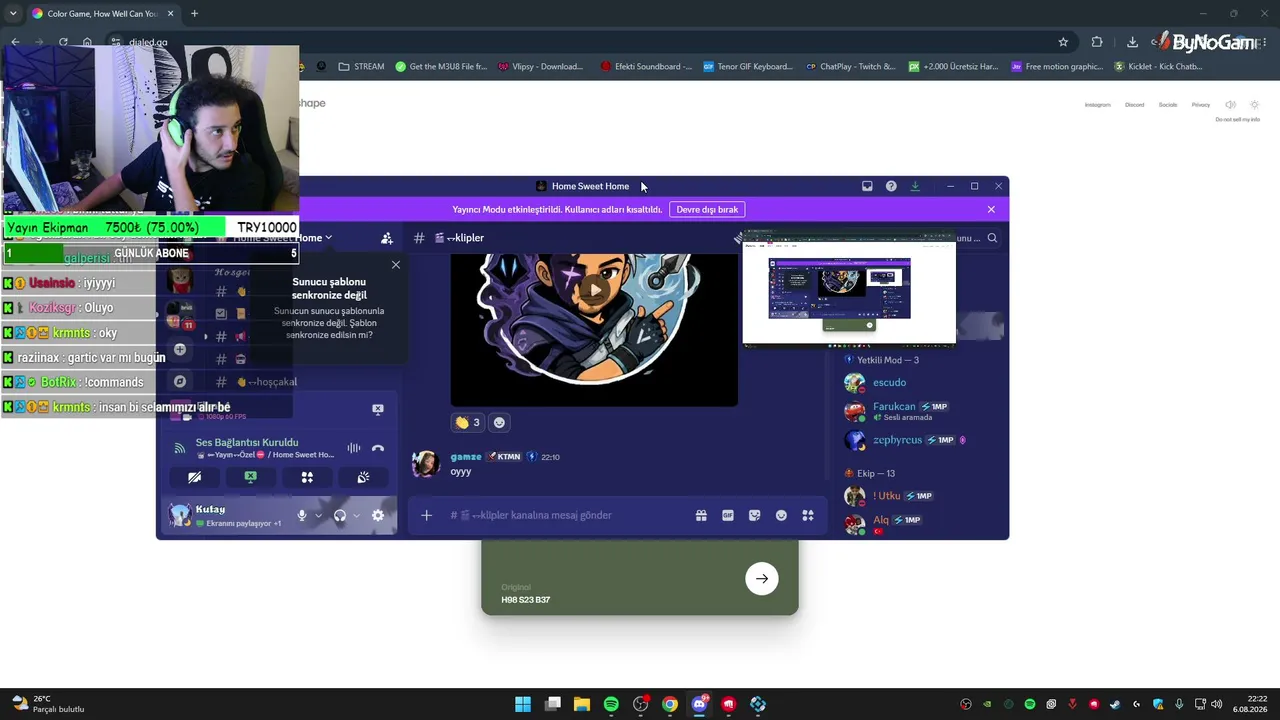Open the "Efekti Soundboard" bookmark
Screen dimensions: 1280x720
646,67
